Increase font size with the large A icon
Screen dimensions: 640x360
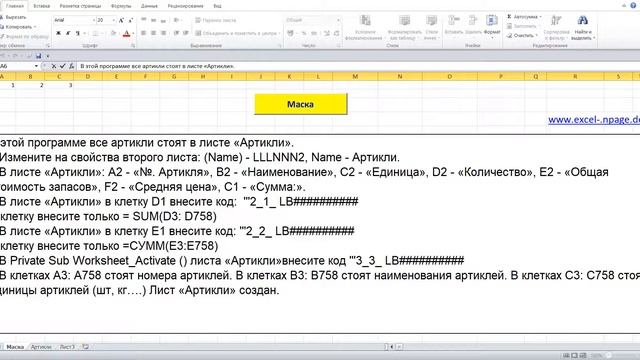point(121,20)
